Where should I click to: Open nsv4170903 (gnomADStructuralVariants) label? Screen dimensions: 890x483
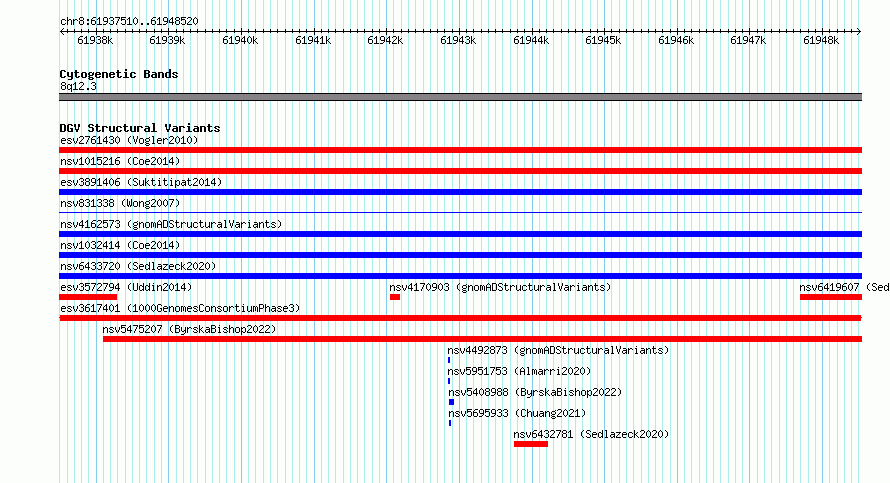(501, 287)
